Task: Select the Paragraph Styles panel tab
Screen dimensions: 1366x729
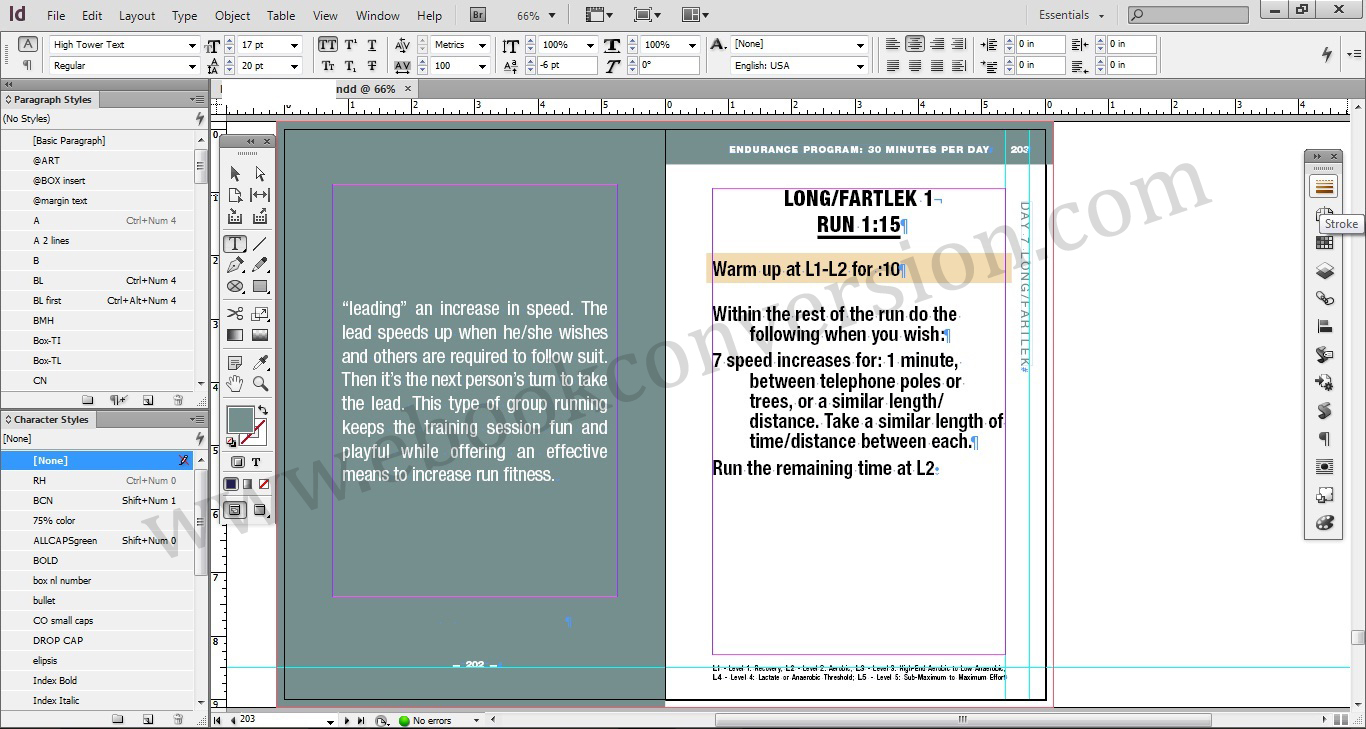Action: [52, 100]
